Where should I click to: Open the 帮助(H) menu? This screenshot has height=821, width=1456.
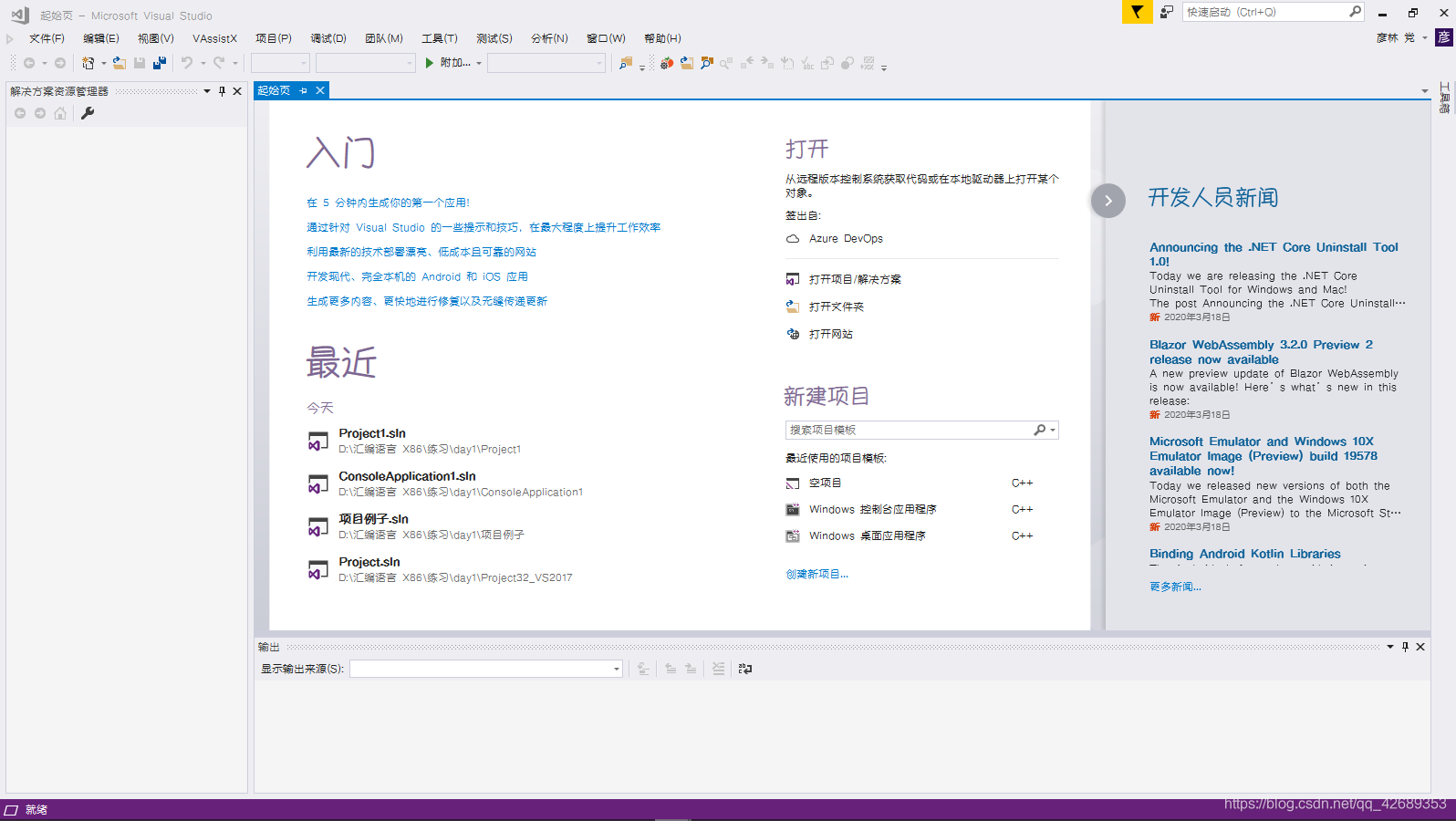coord(662,38)
